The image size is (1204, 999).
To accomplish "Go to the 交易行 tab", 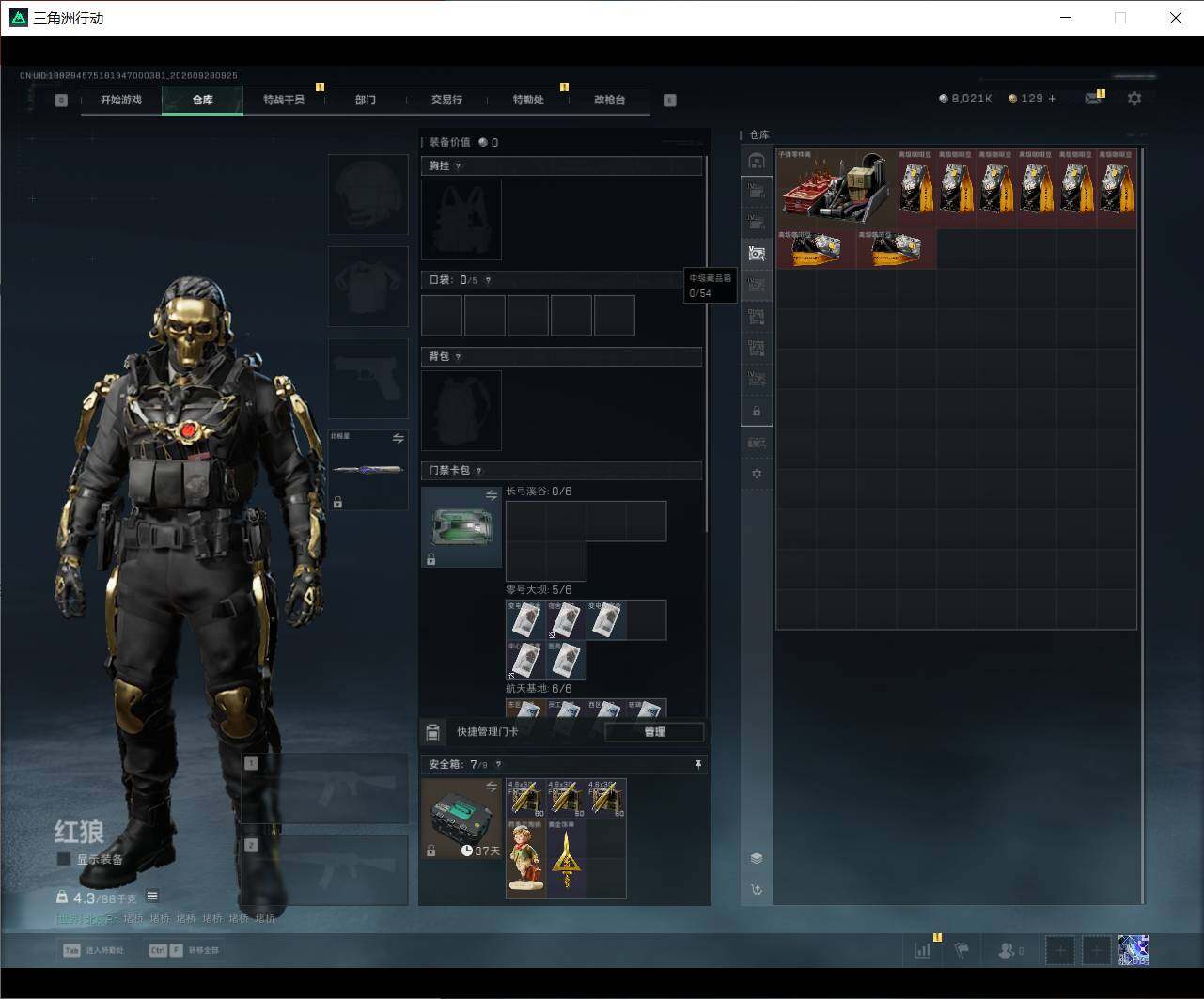I will tap(446, 100).
